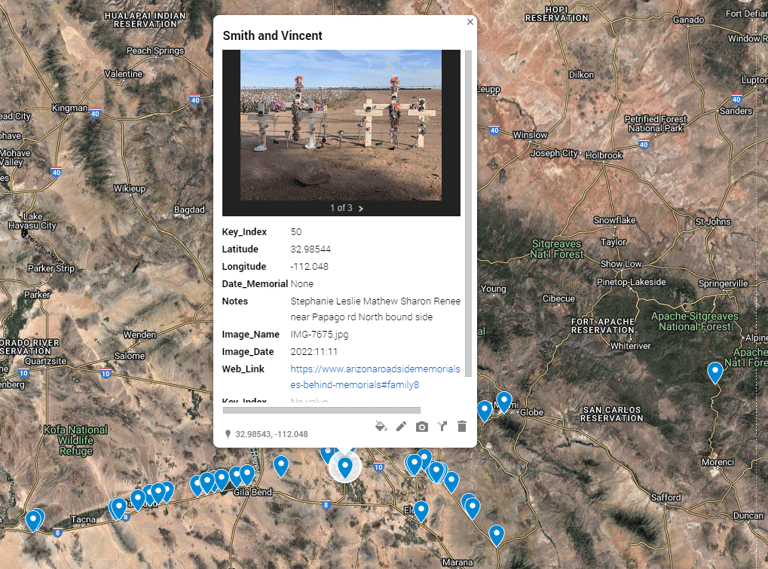
Task: Click the pencil edit icon
Action: [x=401, y=427]
